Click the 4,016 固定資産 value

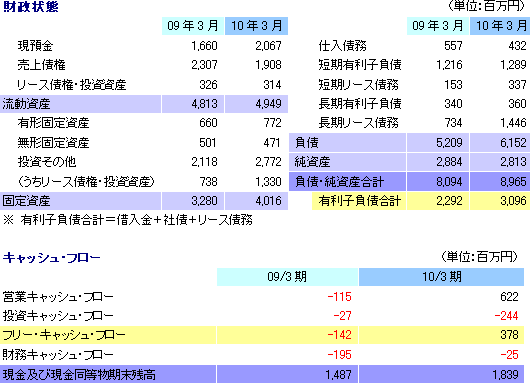coord(268,201)
